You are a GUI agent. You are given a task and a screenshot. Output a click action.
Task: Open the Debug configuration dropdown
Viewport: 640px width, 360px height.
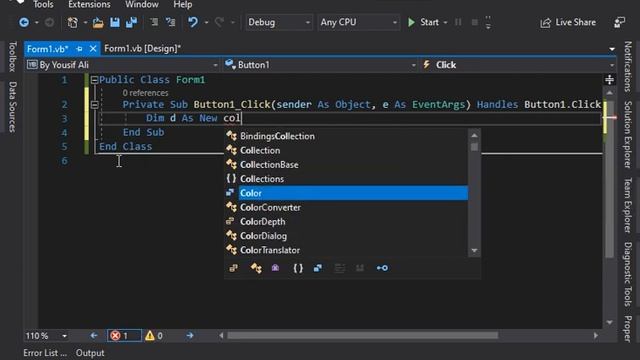click(x=279, y=22)
